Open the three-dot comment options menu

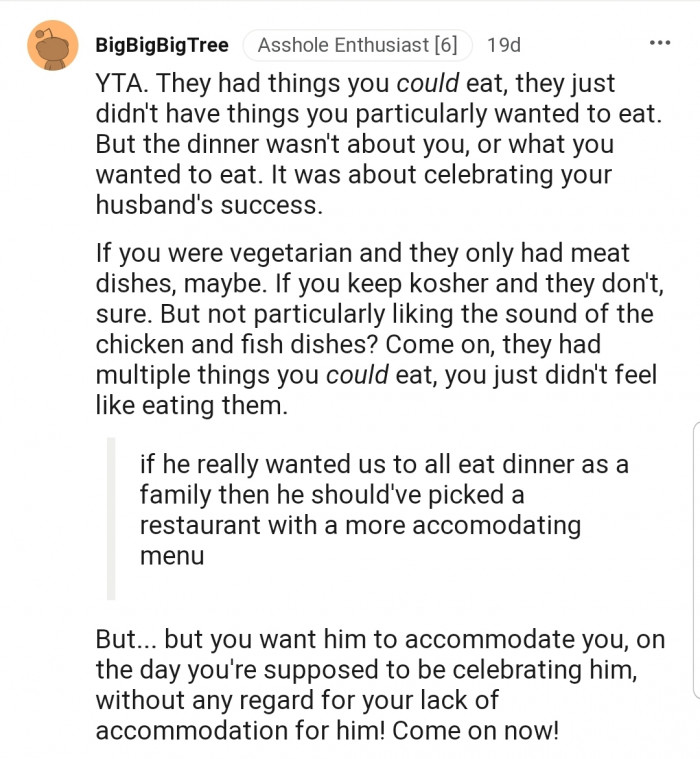click(x=660, y=43)
